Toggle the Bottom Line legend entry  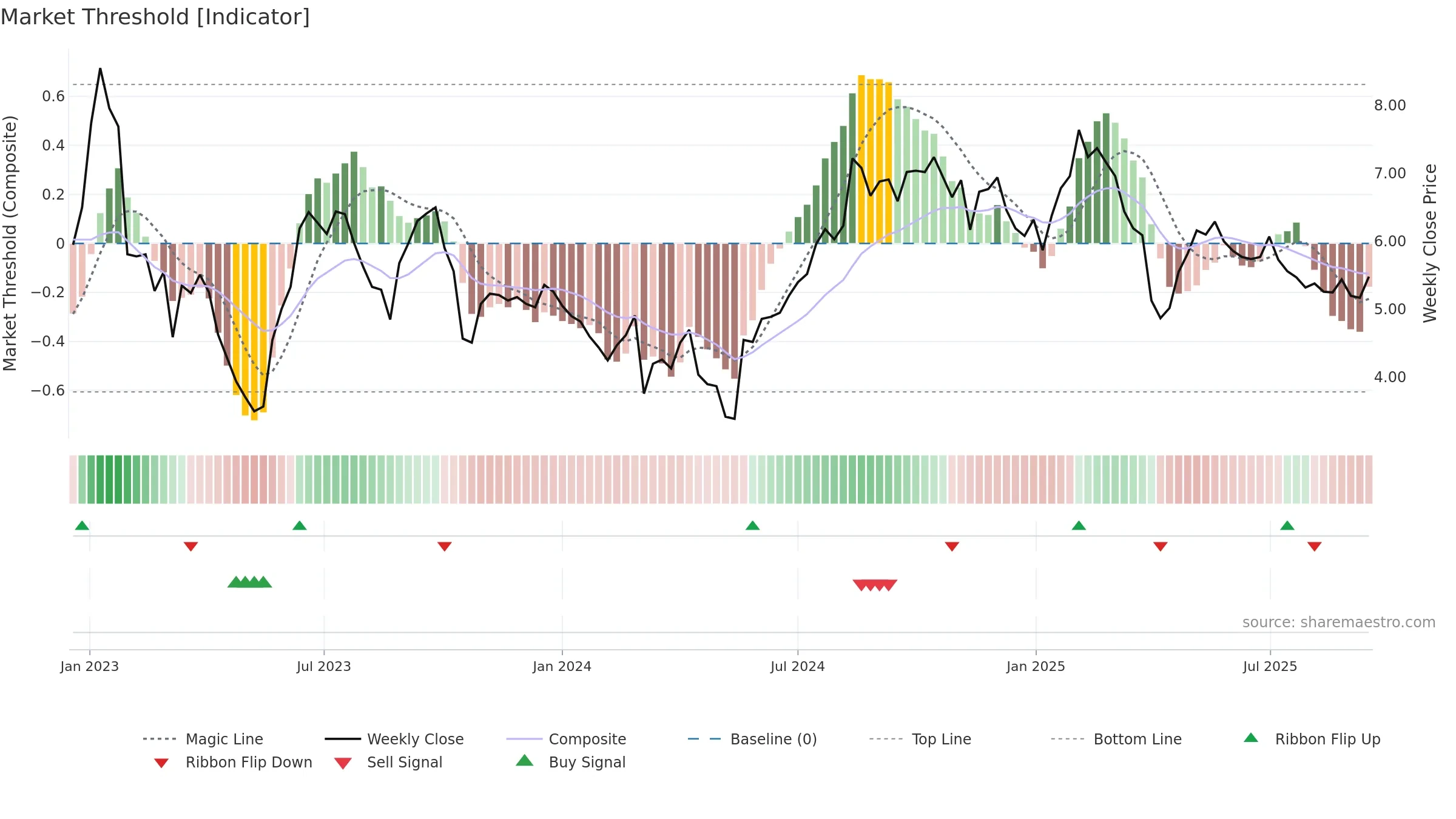[1116, 739]
